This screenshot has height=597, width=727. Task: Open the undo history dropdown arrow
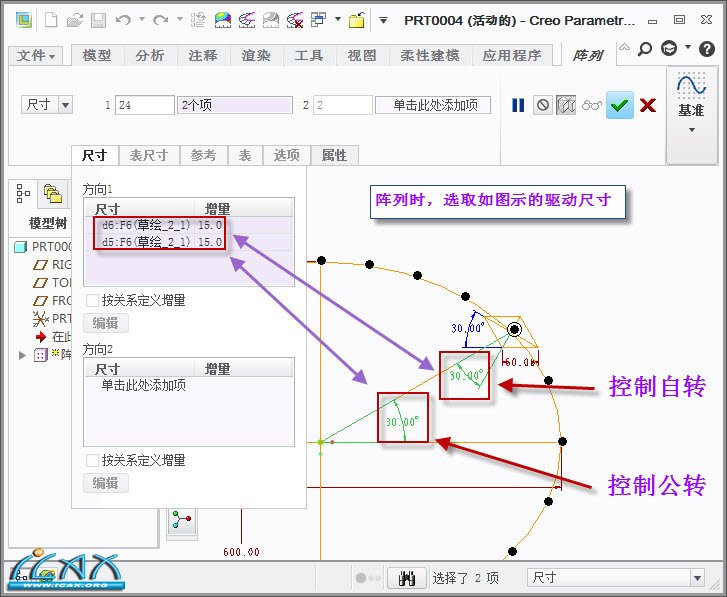142,19
